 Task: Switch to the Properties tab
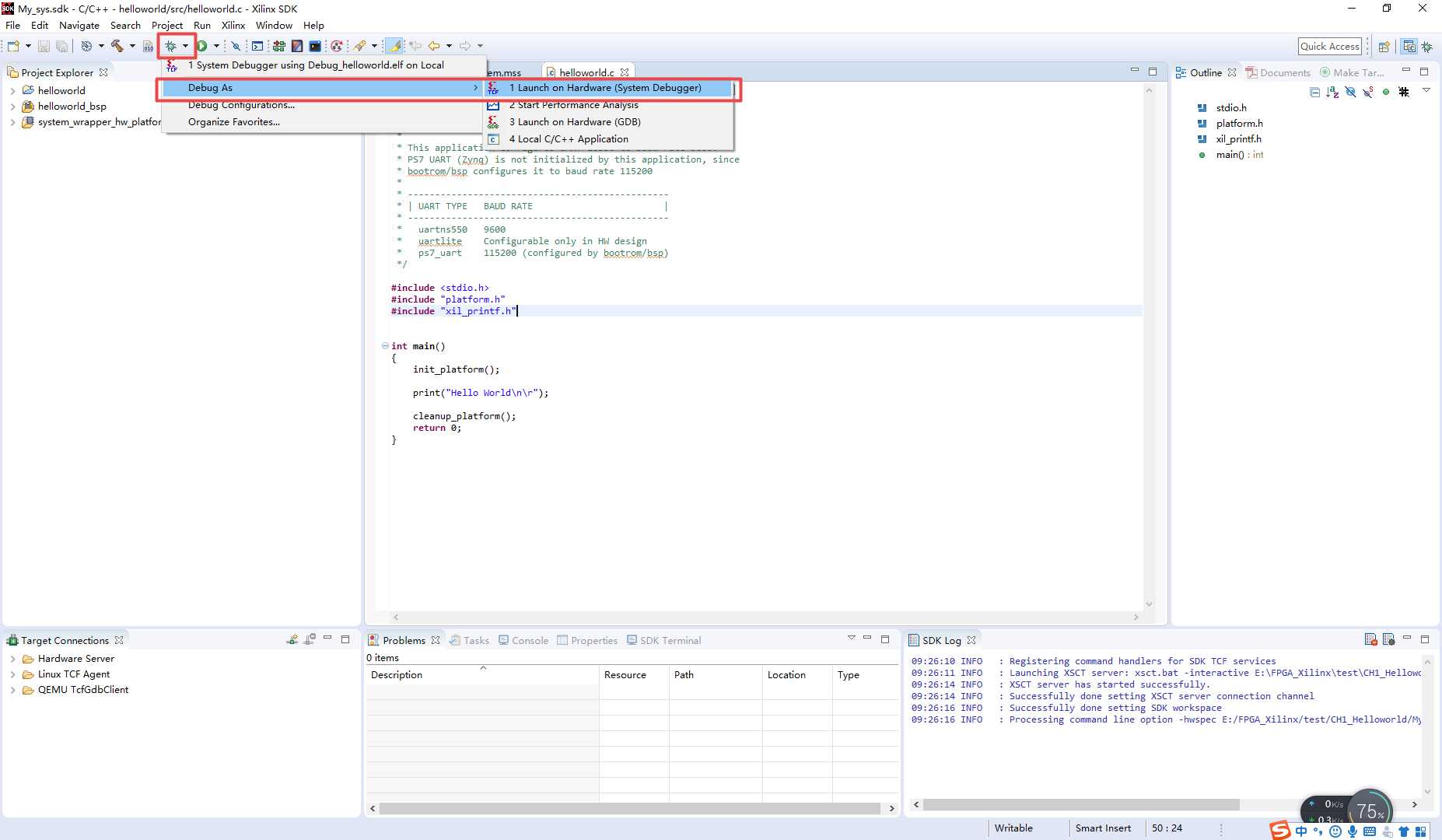(587, 640)
